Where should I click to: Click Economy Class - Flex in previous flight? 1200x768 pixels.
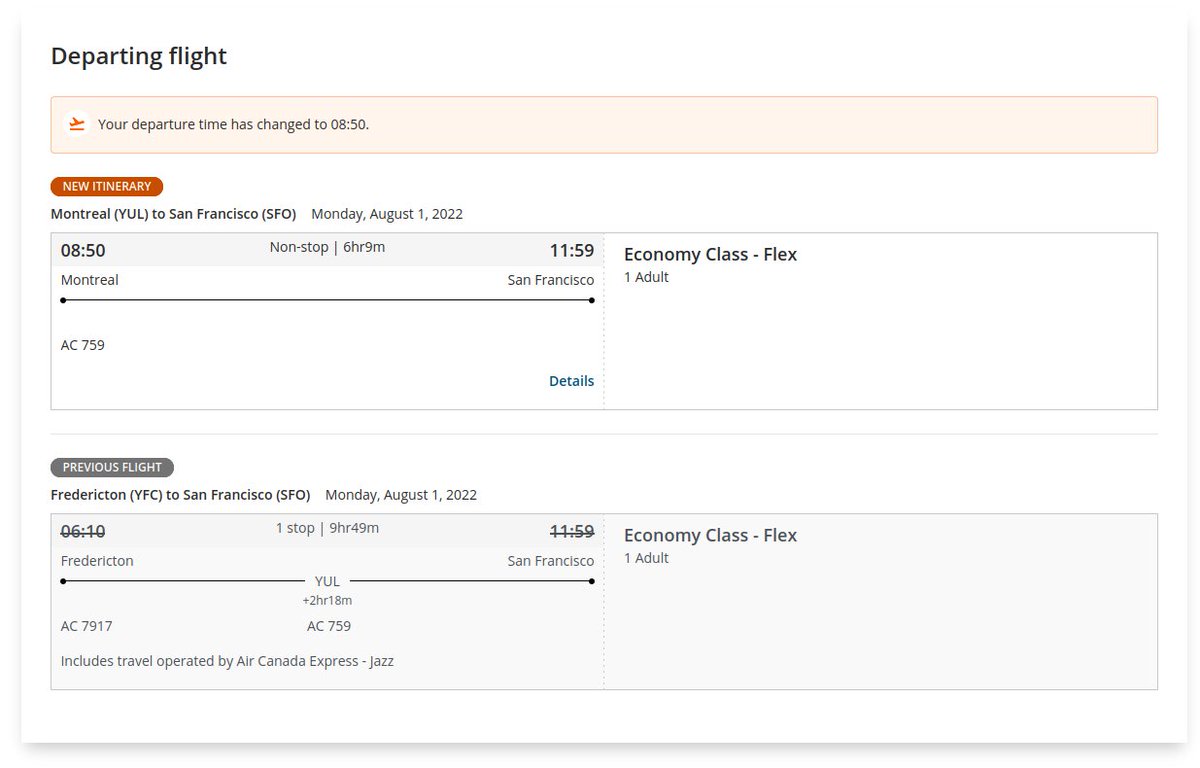pyautogui.click(x=710, y=535)
